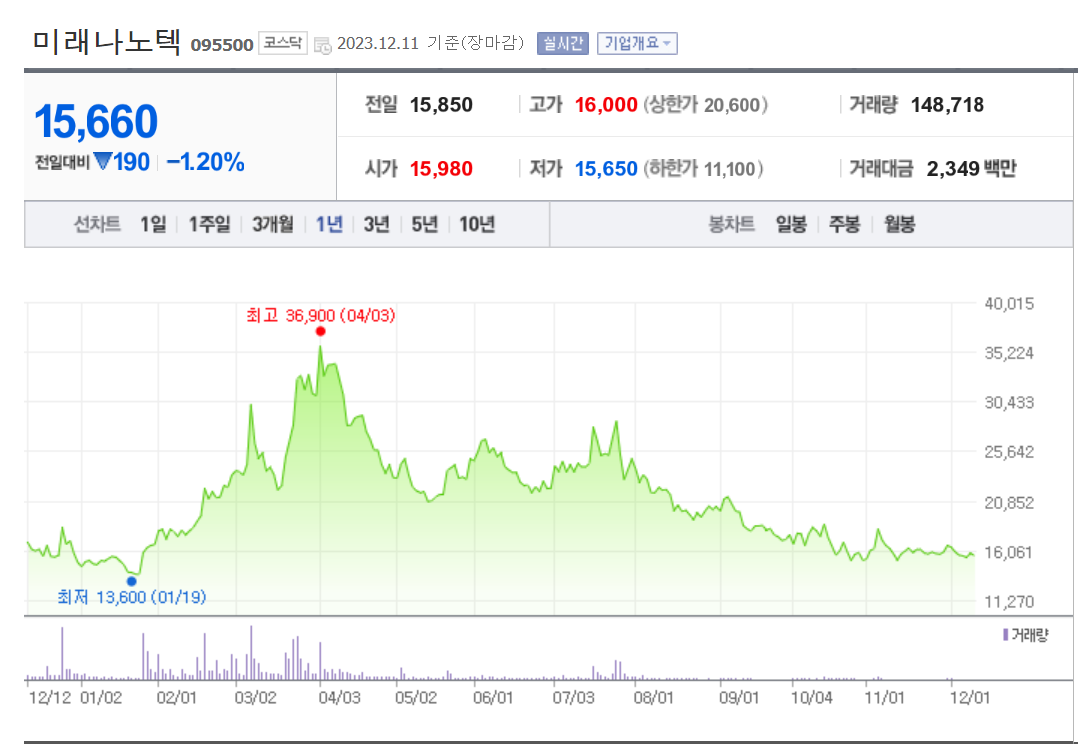Display the 10년 line chart
The height and width of the screenshot is (744, 1078).
pos(477,224)
